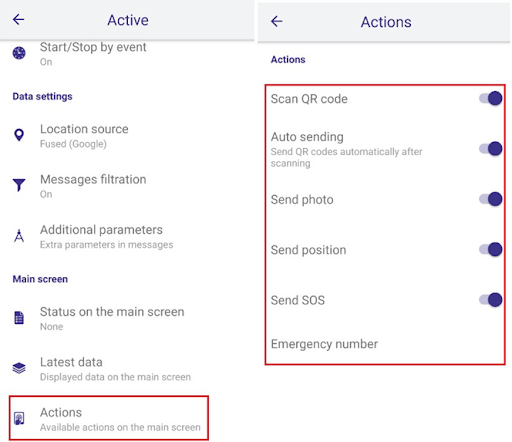Click the Location source pin icon
The height and width of the screenshot is (442, 512).
pos(19,135)
